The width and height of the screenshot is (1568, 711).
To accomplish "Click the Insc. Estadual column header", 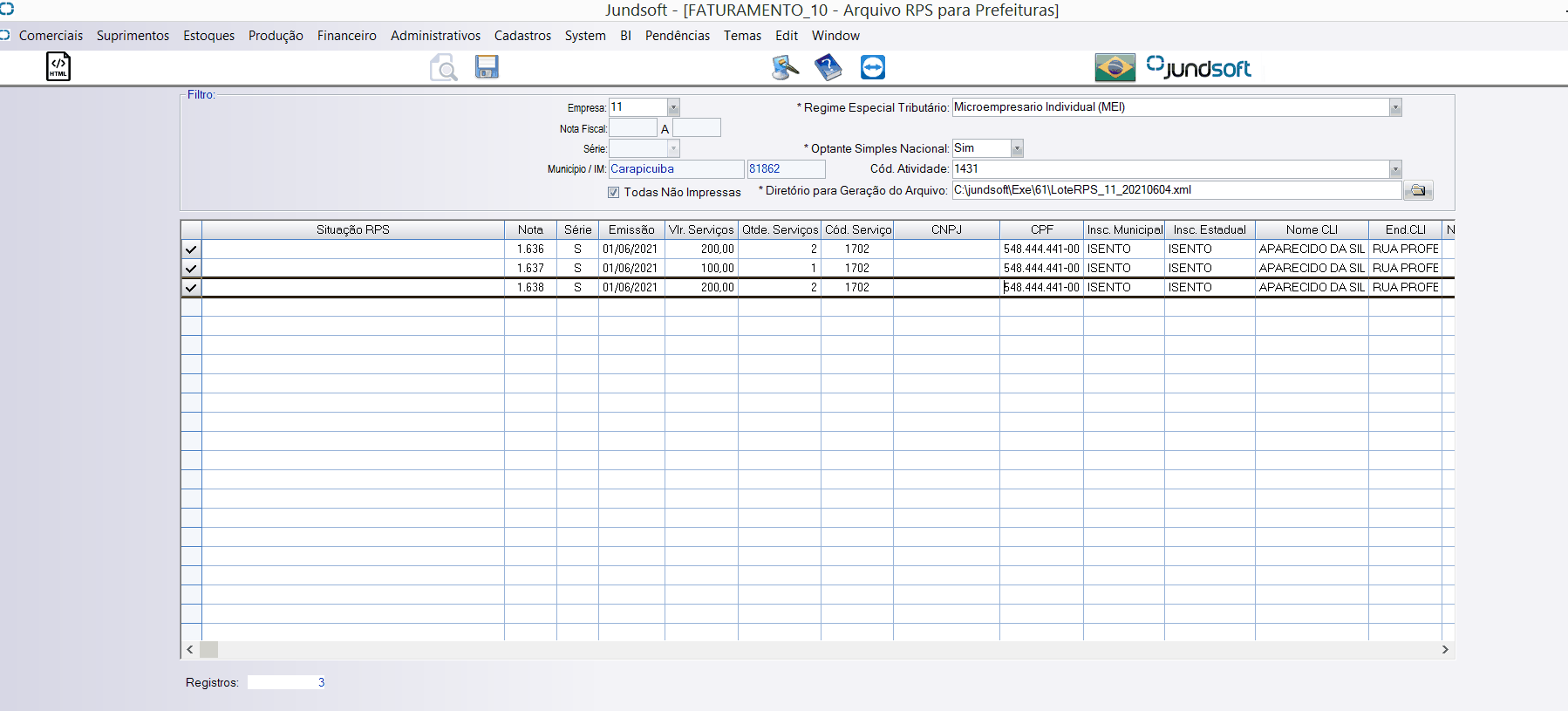I will coord(1210,230).
